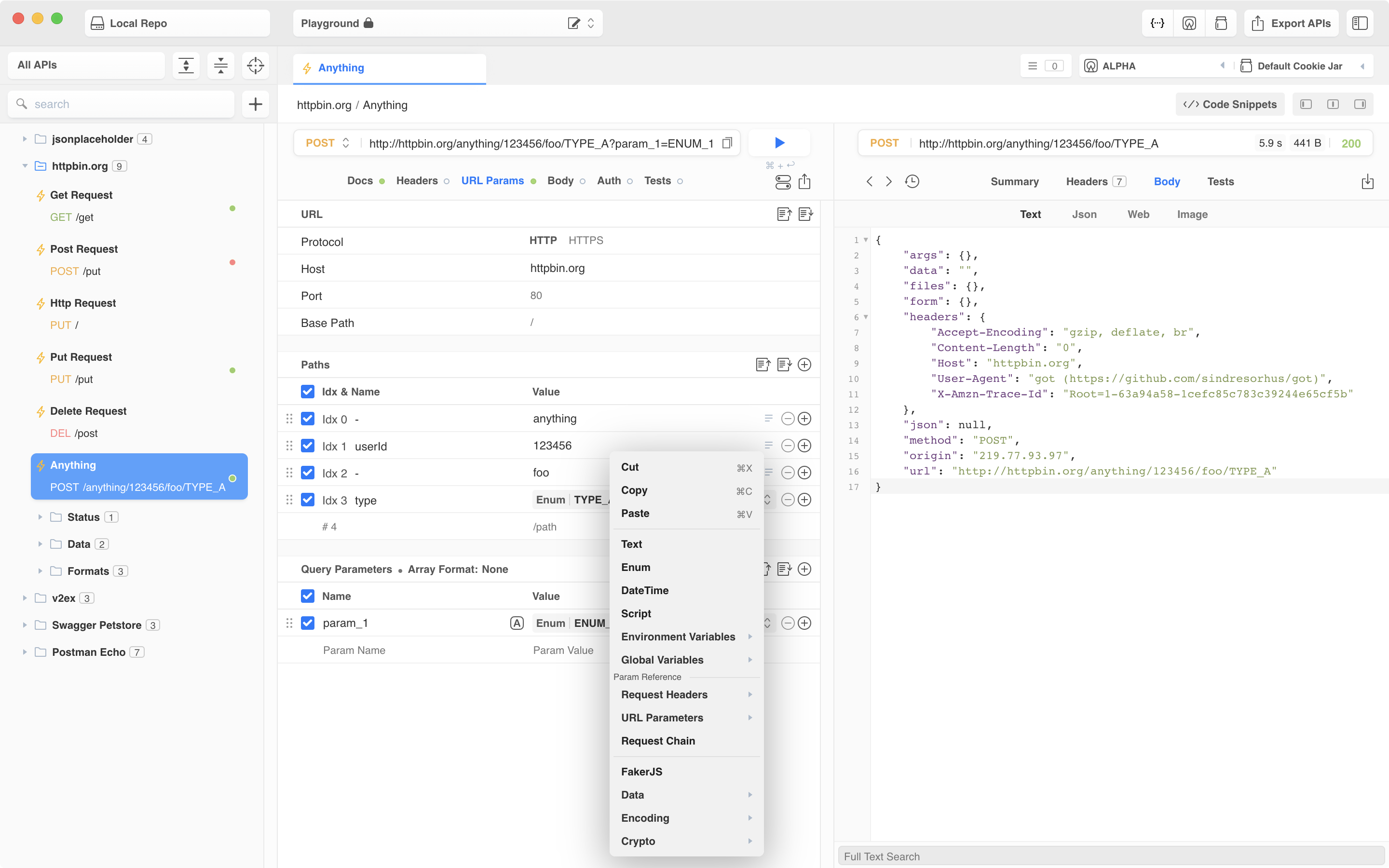Locate current API with the crosshair icon

click(x=256, y=66)
